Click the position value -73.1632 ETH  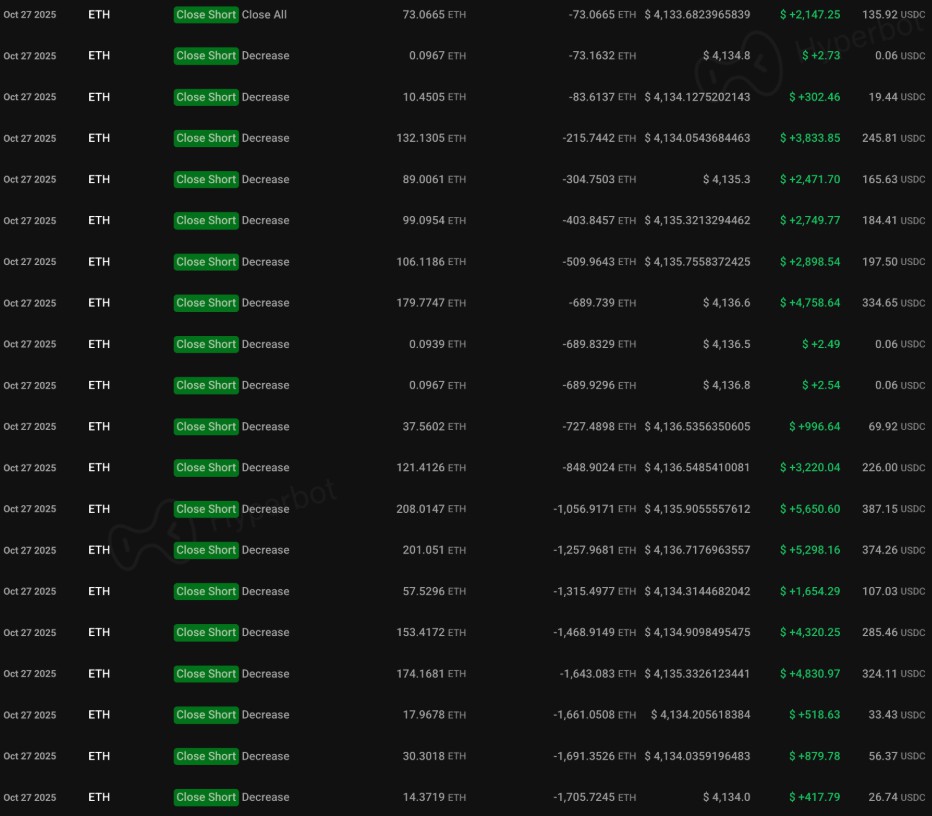point(602,56)
